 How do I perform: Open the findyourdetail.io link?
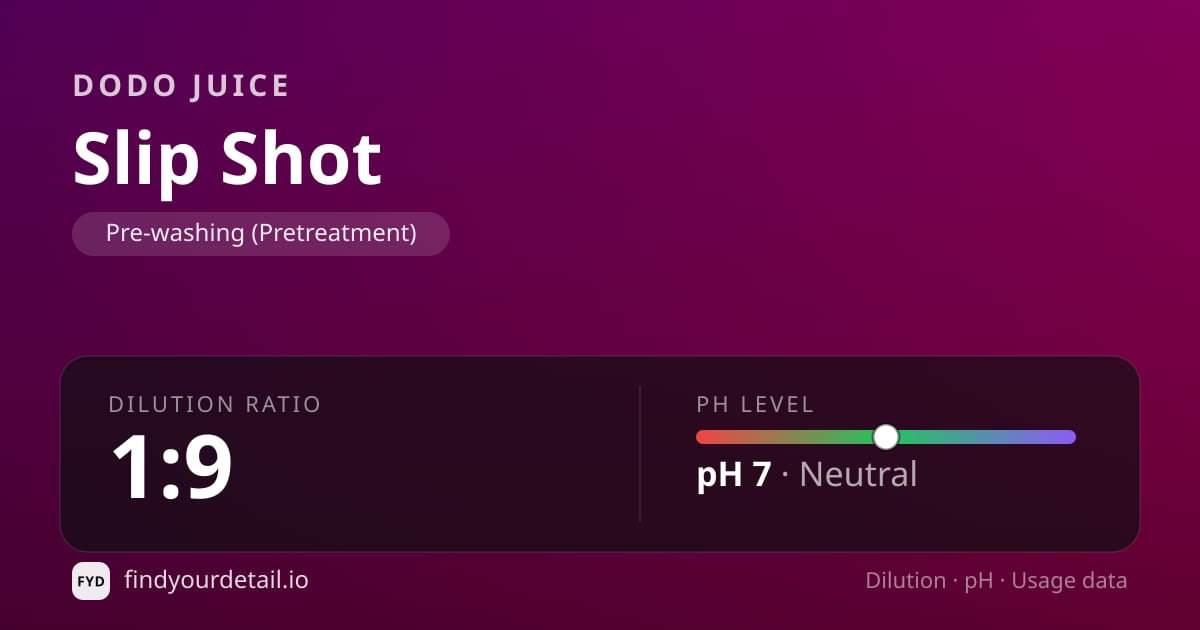tap(216, 580)
